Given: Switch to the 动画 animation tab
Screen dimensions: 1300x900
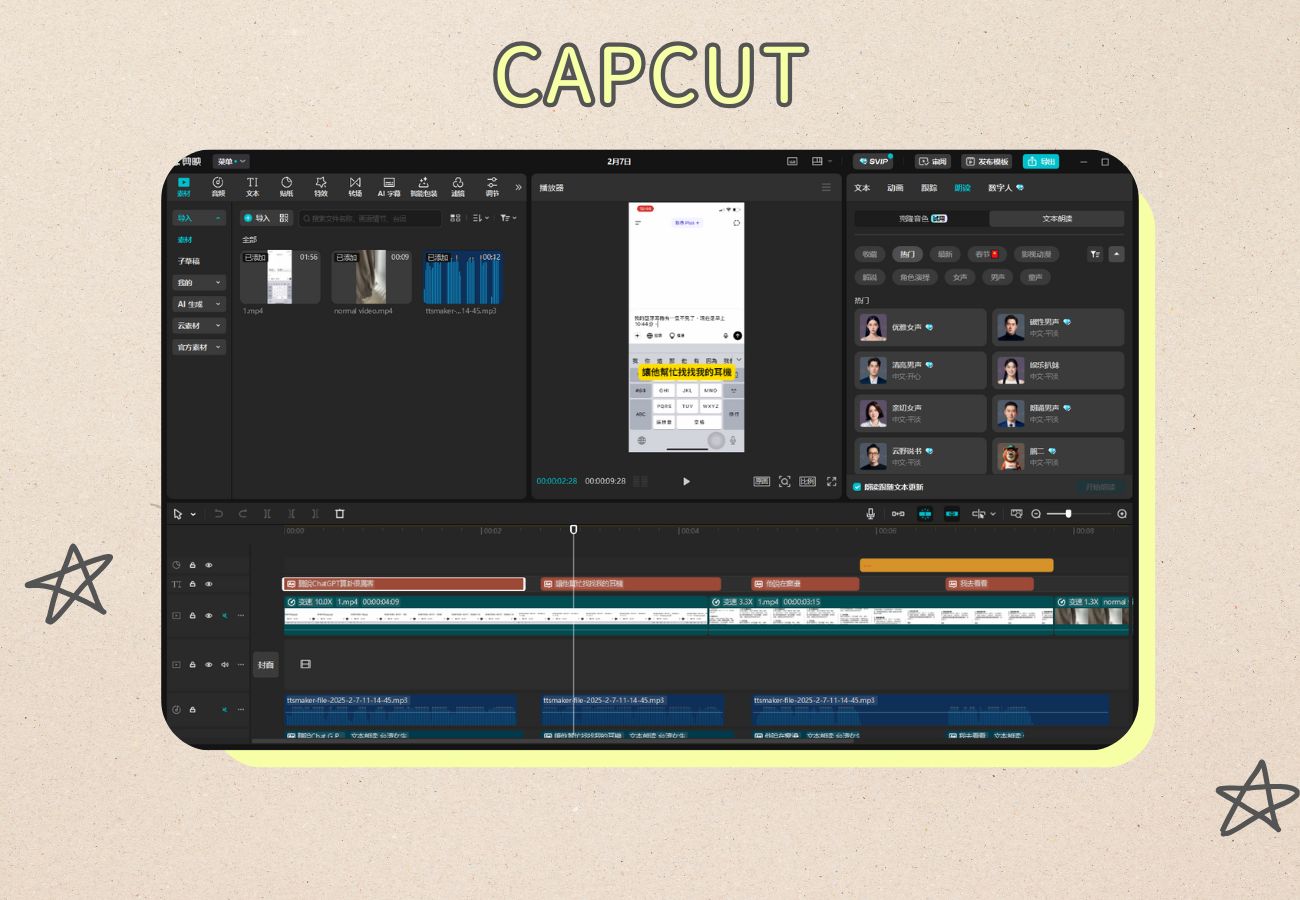Looking at the screenshot, I should click(895, 187).
